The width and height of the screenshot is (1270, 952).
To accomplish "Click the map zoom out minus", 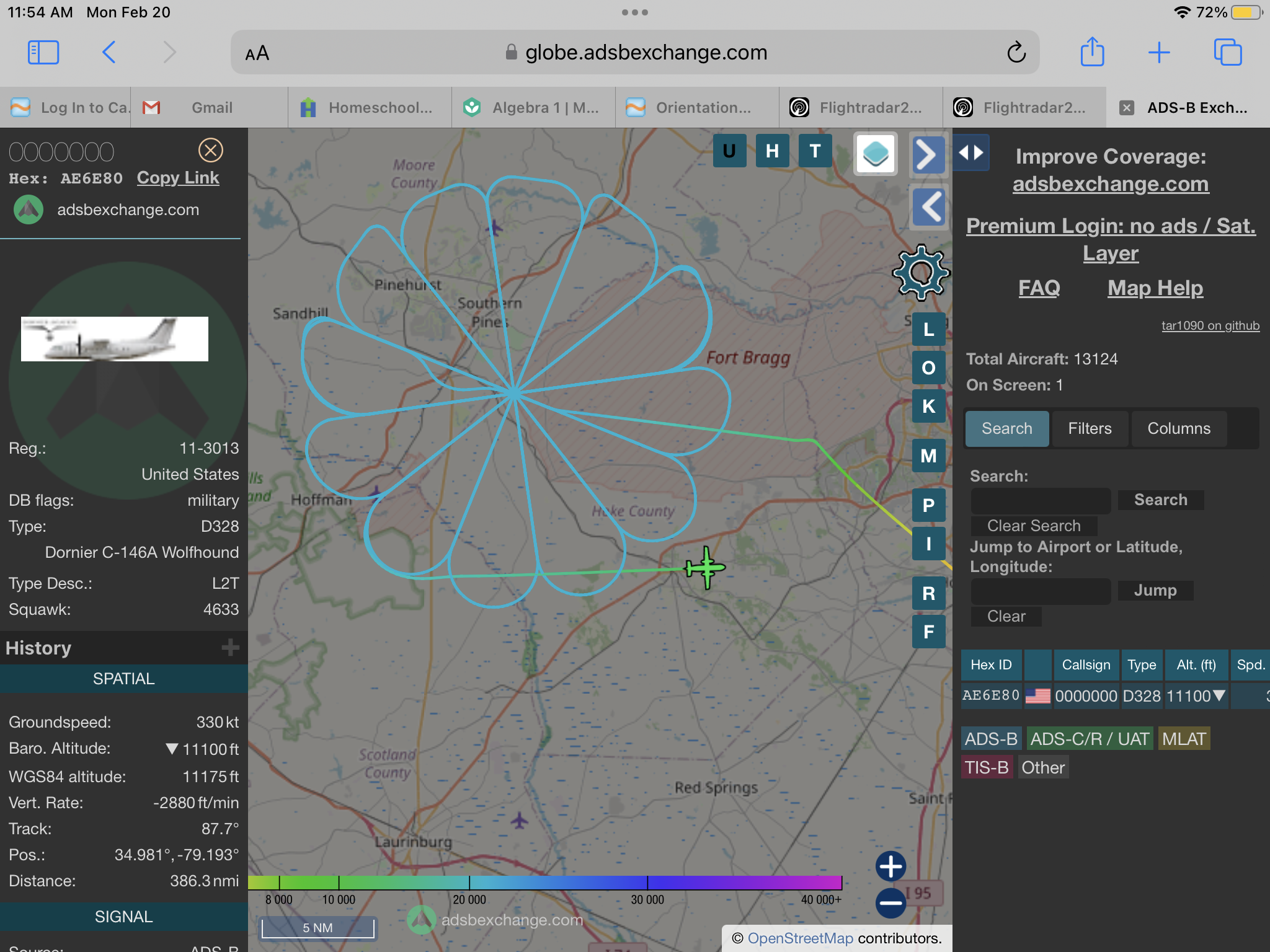I will coord(890,902).
